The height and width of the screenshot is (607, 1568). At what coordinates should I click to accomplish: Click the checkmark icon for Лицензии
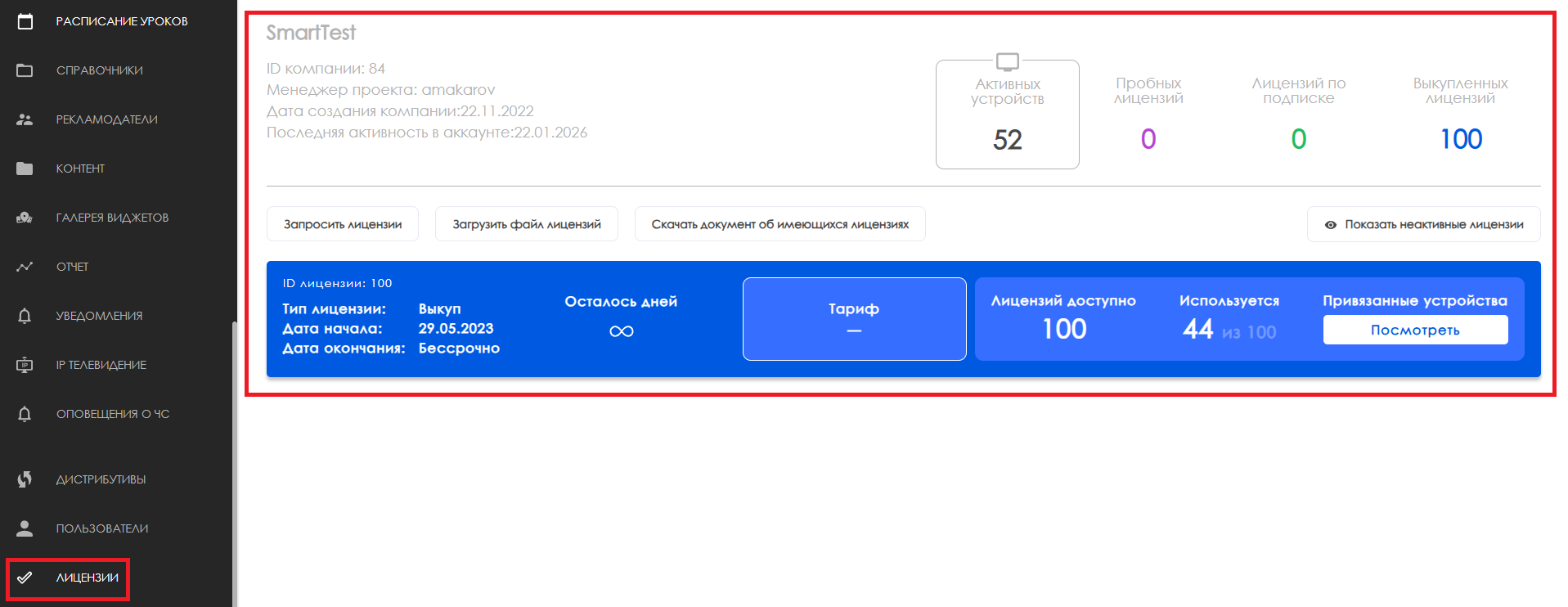click(x=25, y=578)
